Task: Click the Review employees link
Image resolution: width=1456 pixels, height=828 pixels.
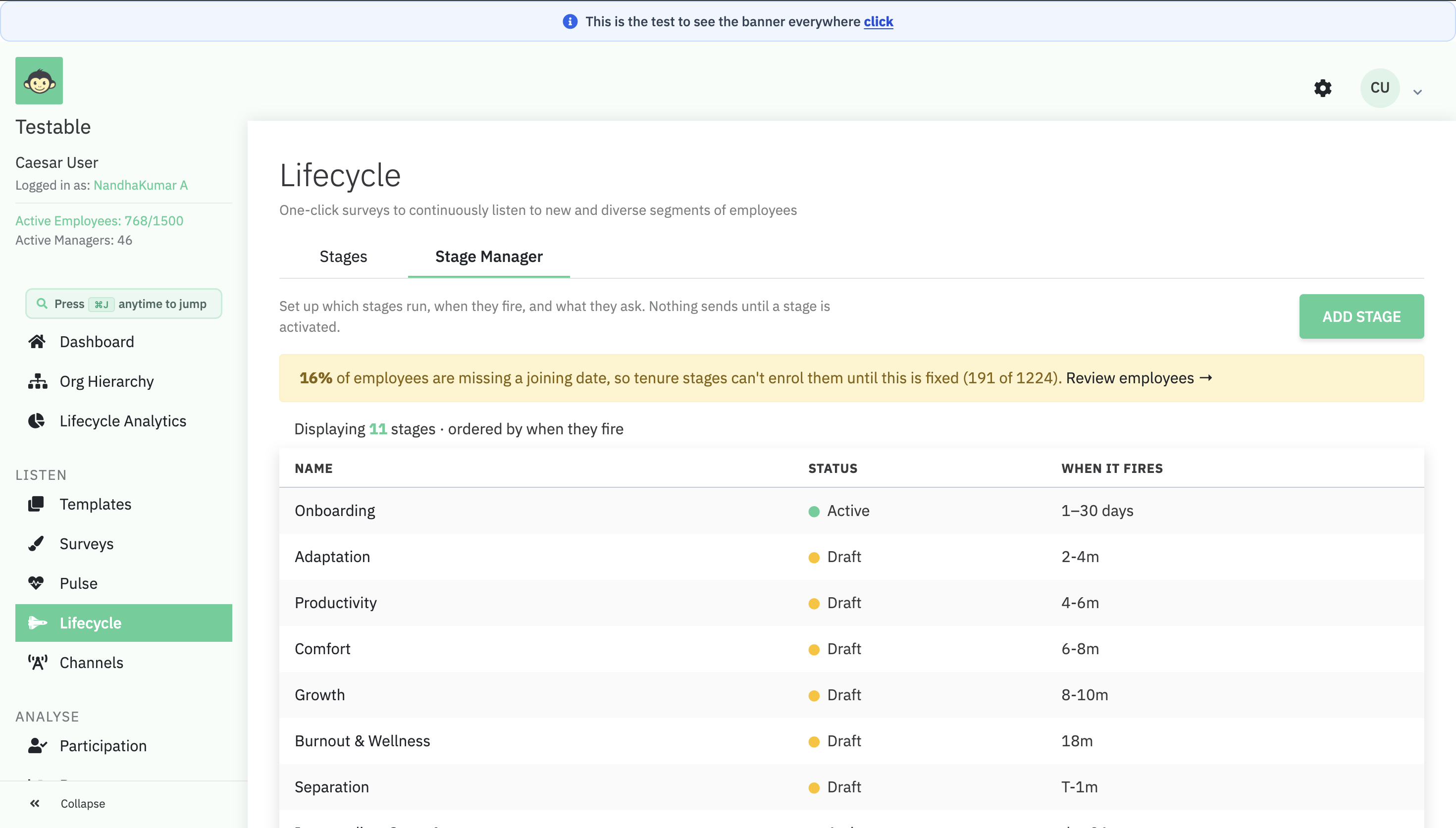Action: click(1139, 378)
